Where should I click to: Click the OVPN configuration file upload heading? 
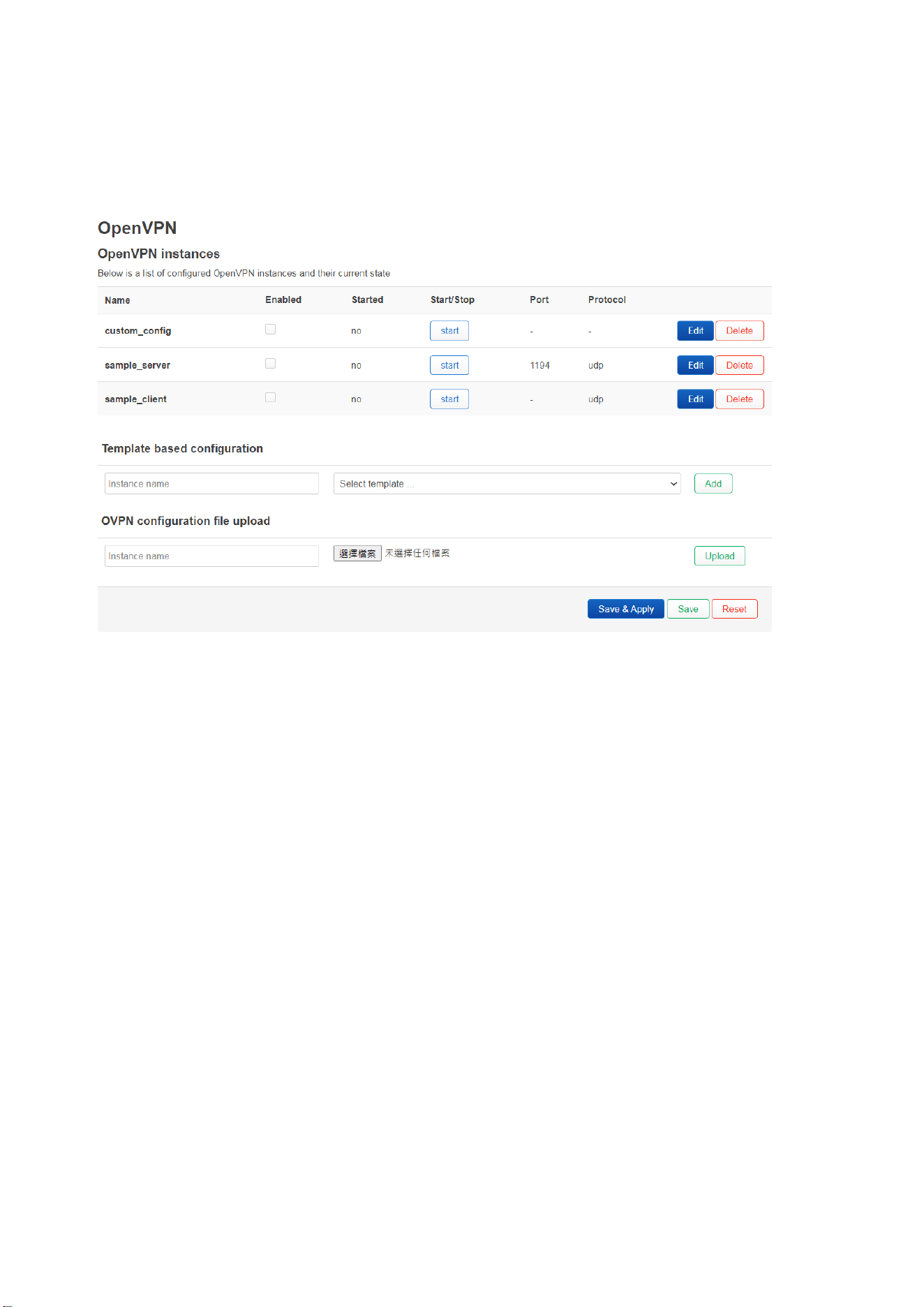[x=186, y=521]
